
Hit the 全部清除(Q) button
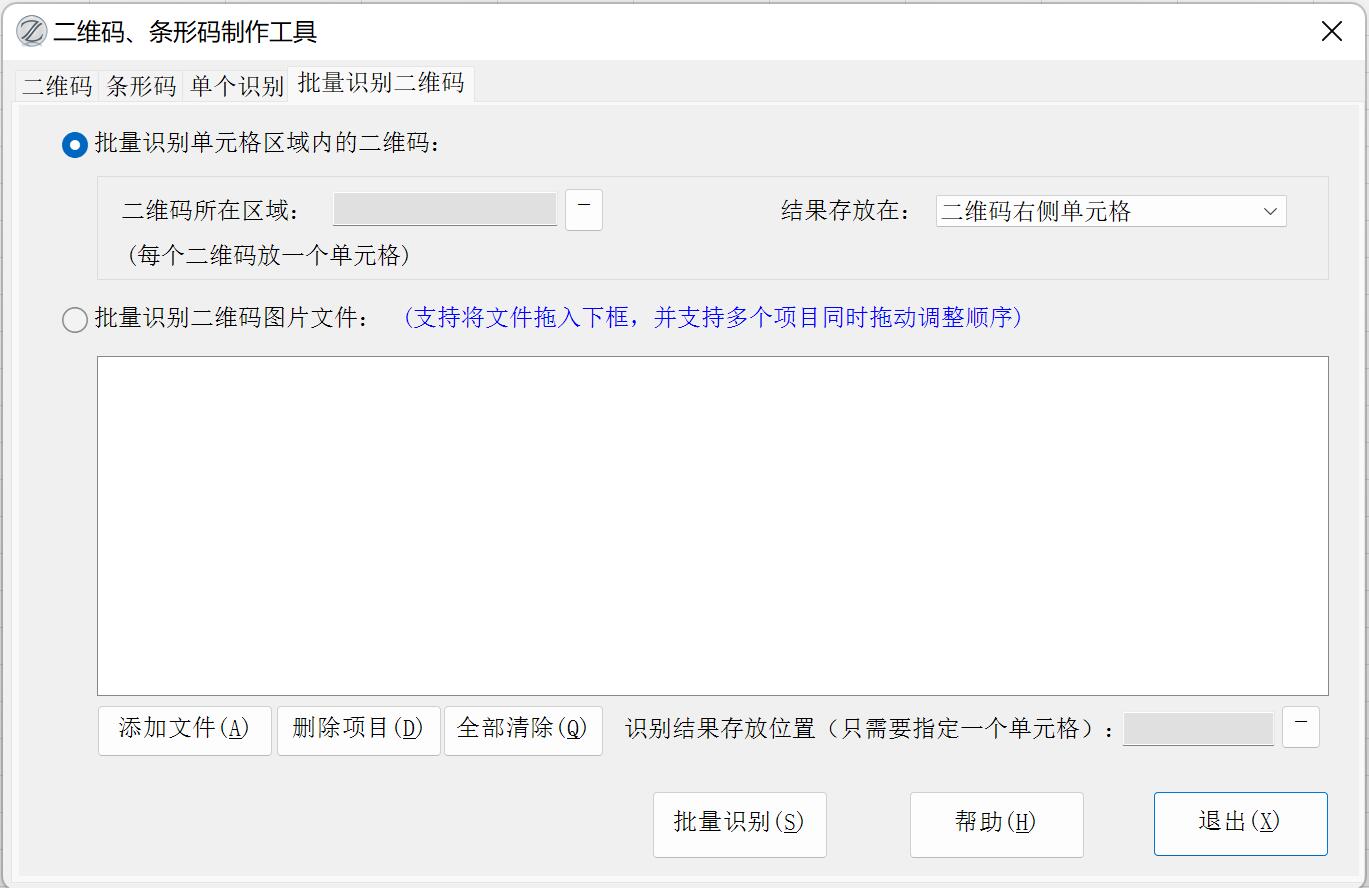click(x=522, y=729)
